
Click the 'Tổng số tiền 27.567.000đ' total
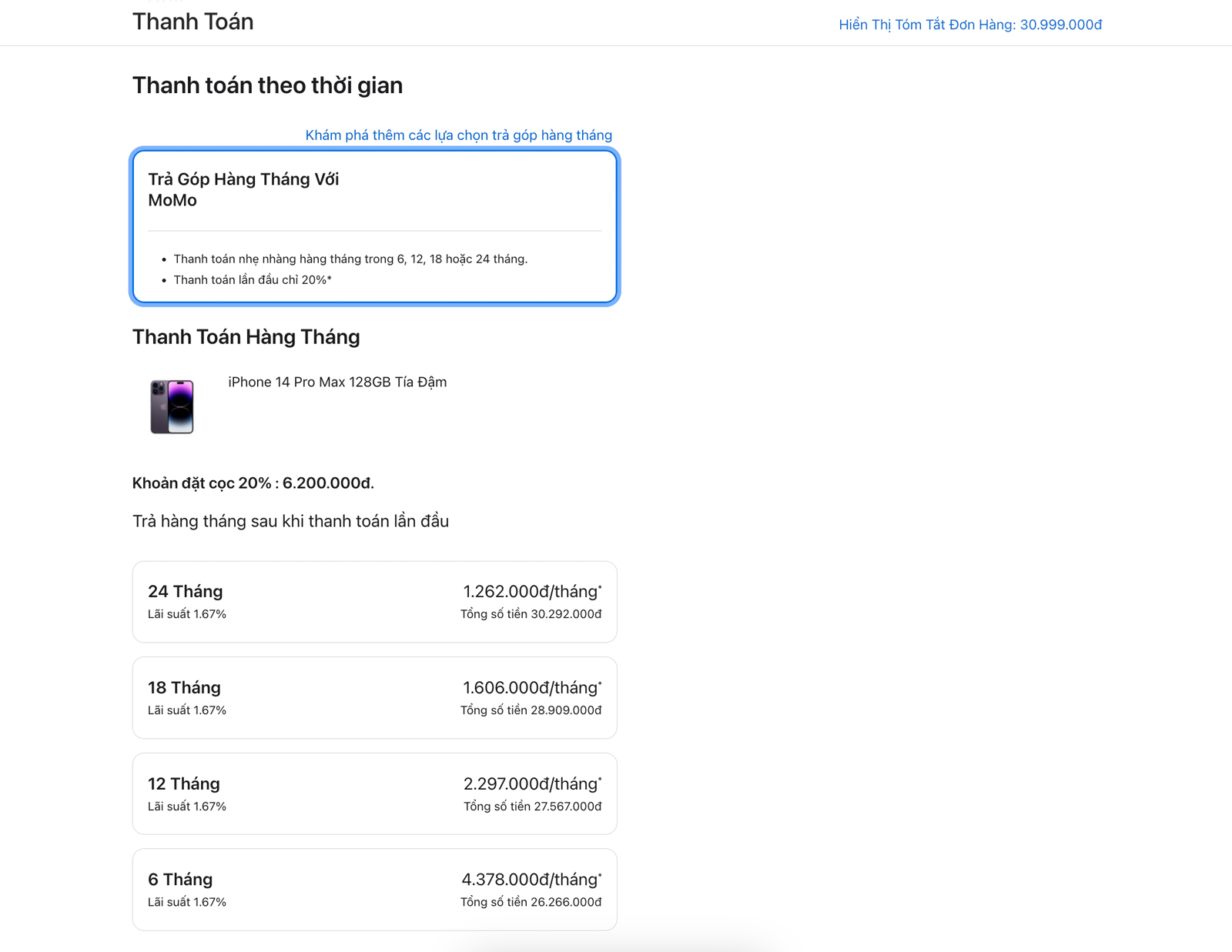[533, 807]
